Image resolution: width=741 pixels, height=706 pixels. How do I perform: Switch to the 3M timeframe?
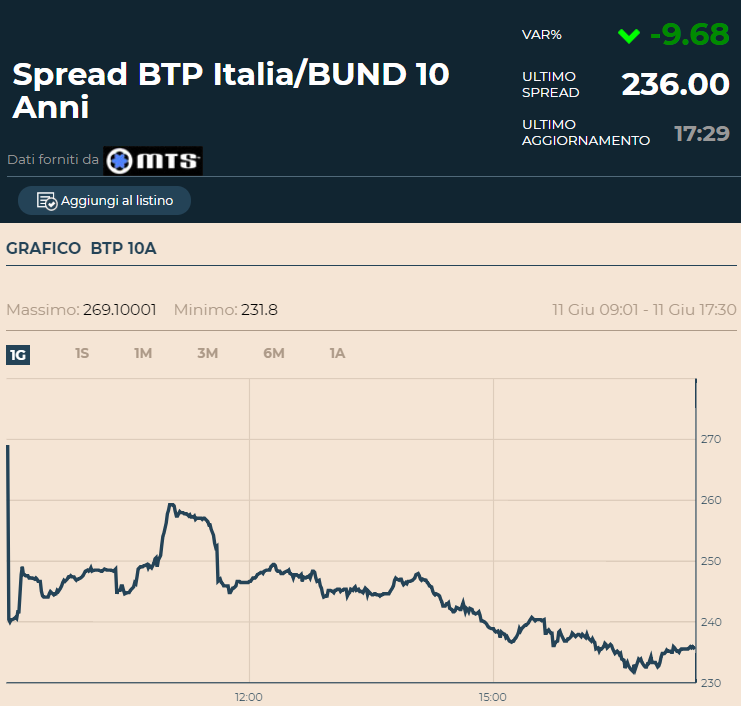(x=207, y=354)
